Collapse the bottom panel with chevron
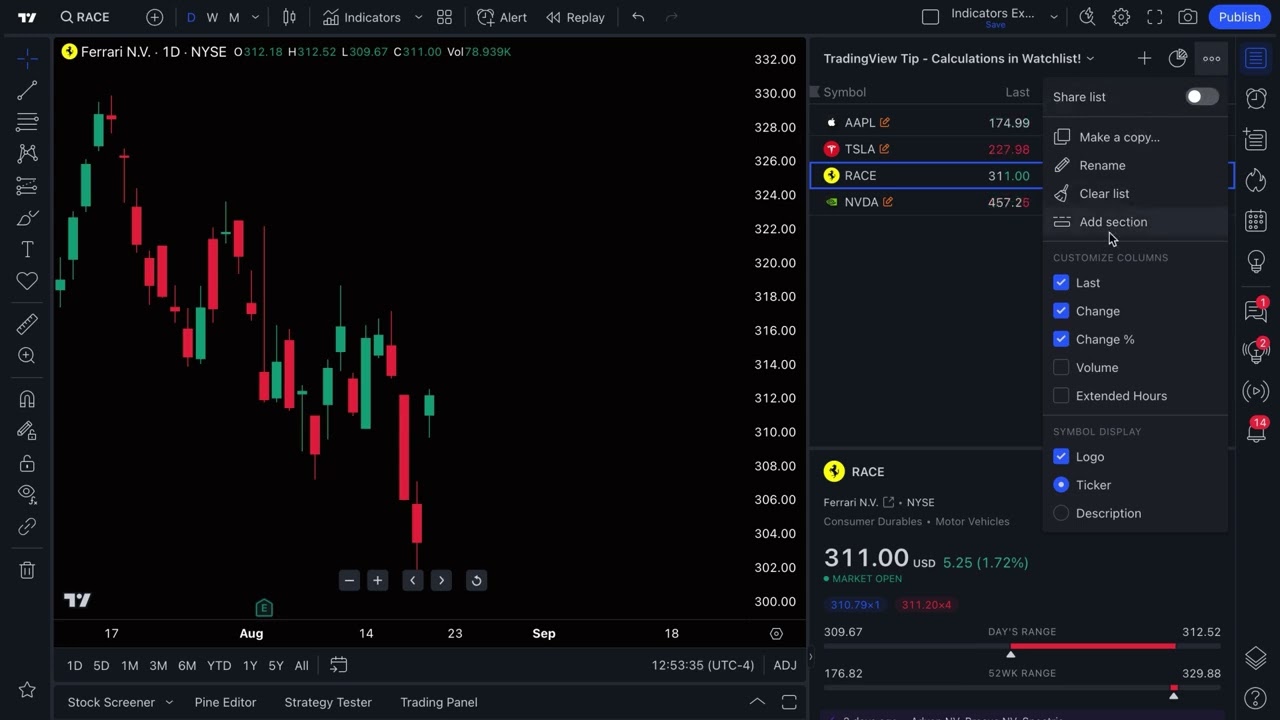This screenshot has width=1280, height=720. 757,702
